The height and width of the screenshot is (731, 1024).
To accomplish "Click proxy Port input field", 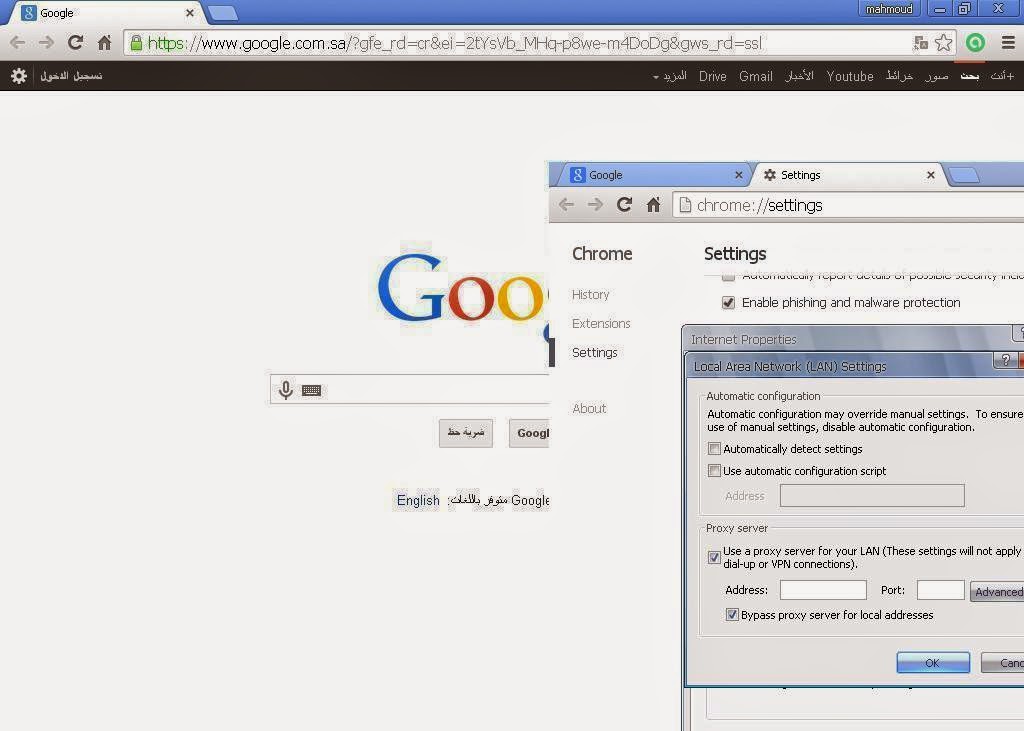I will pos(940,590).
